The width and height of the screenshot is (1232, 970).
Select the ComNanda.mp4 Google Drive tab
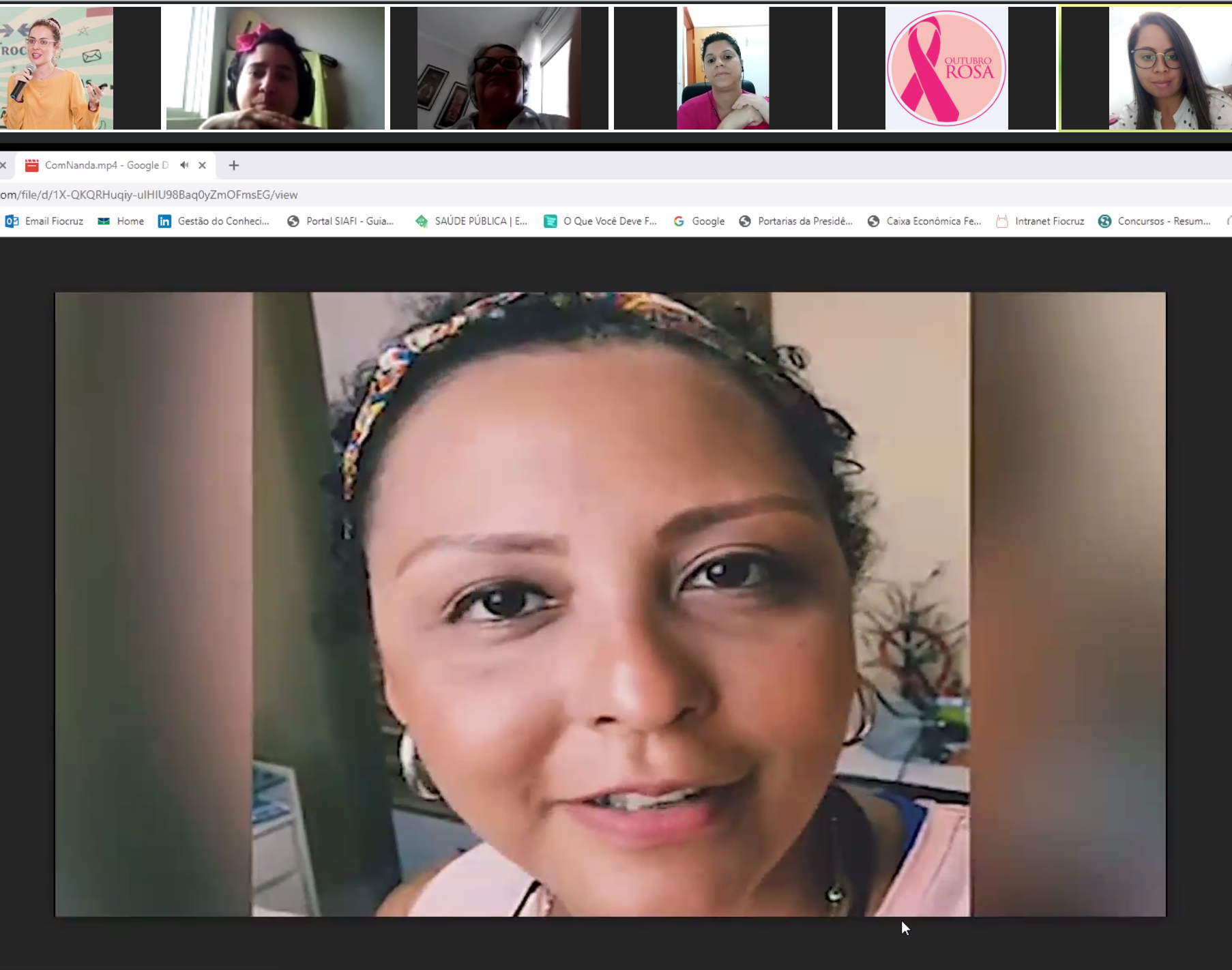(x=102, y=165)
